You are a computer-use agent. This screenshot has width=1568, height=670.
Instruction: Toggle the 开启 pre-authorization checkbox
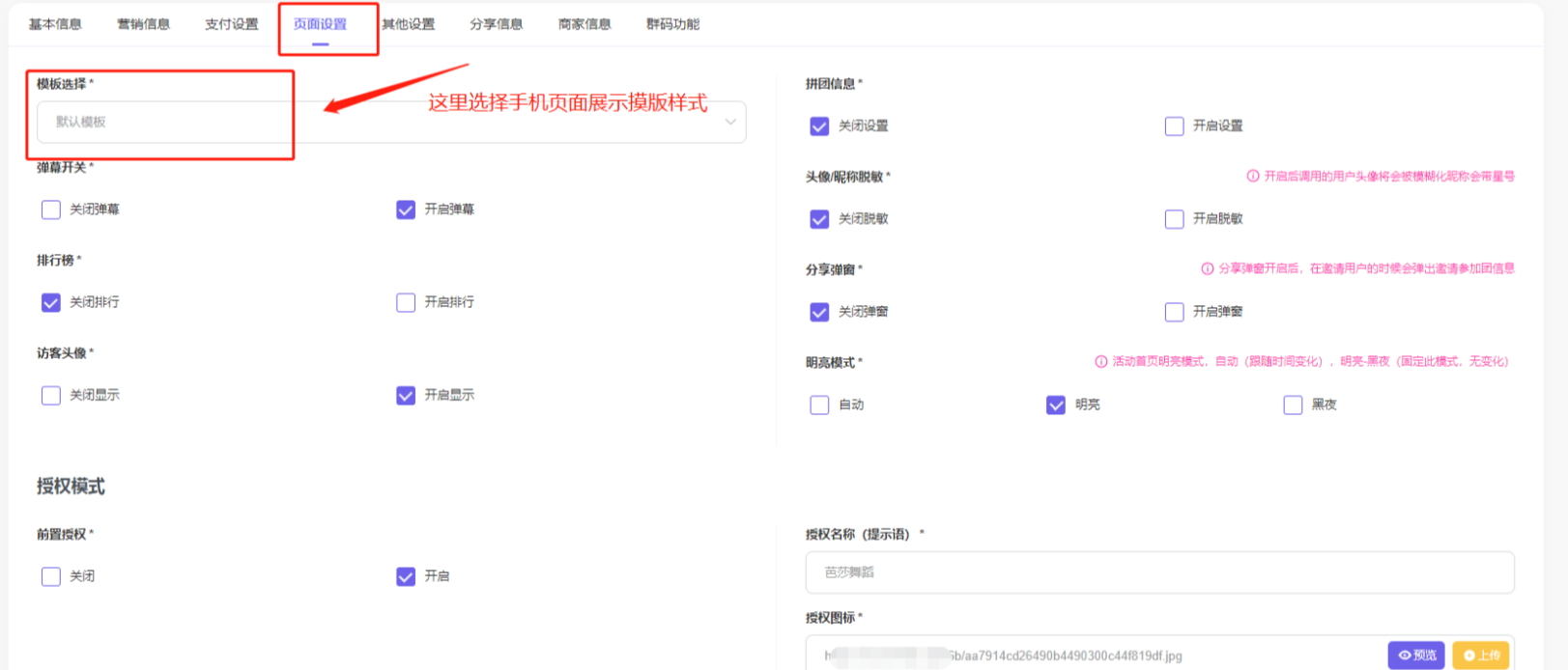tap(406, 576)
